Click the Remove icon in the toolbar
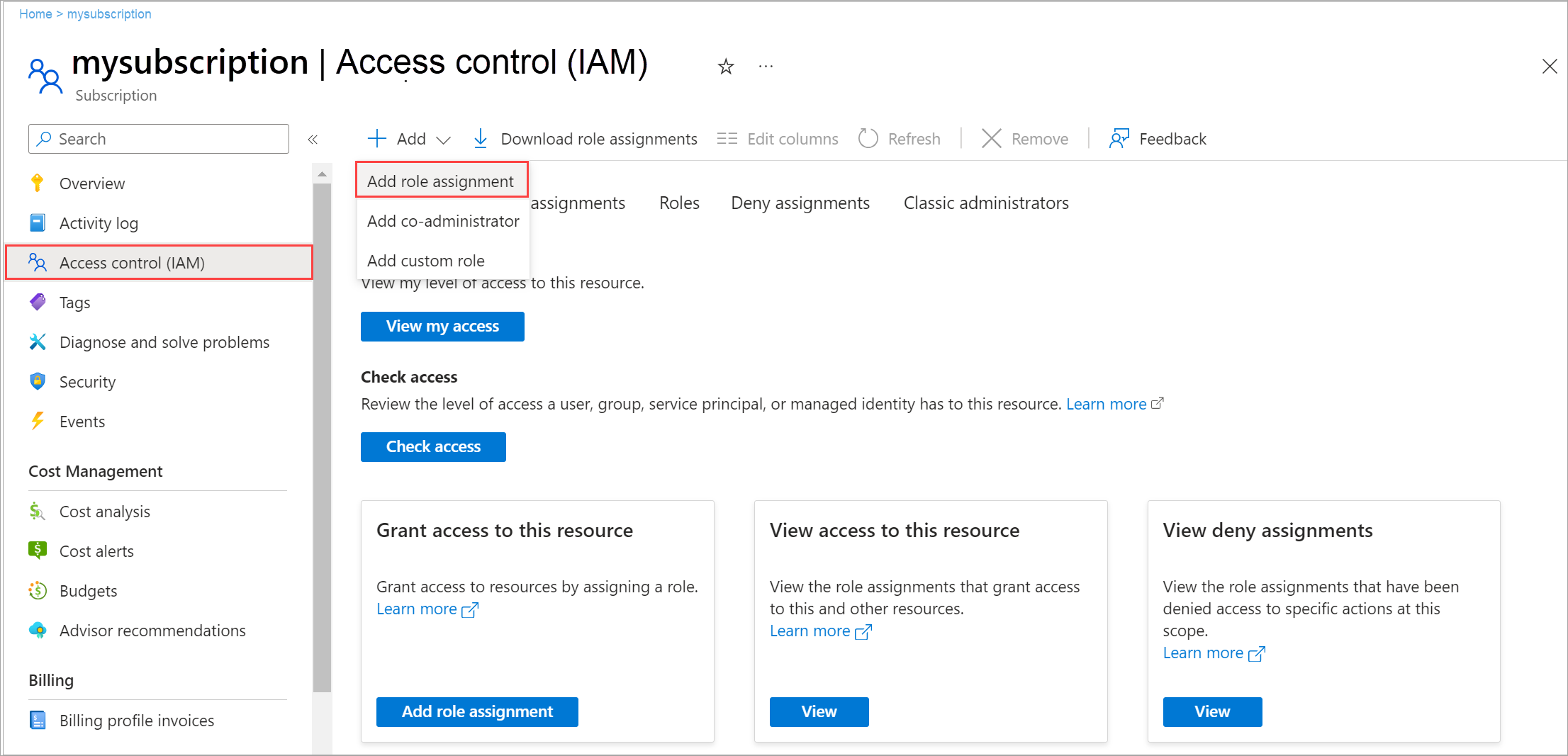Image resolution: width=1568 pixels, height=756 pixels. (991, 138)
